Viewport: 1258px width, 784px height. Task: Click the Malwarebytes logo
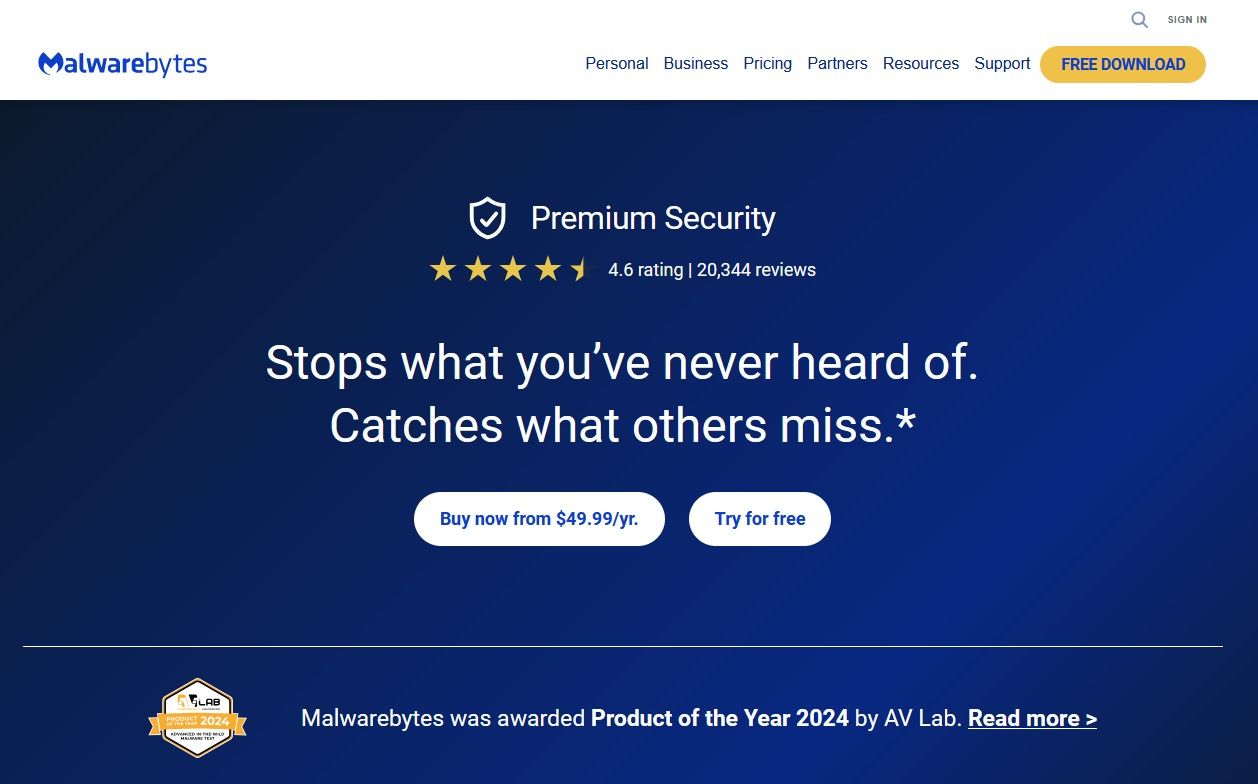tap(122, 63)
